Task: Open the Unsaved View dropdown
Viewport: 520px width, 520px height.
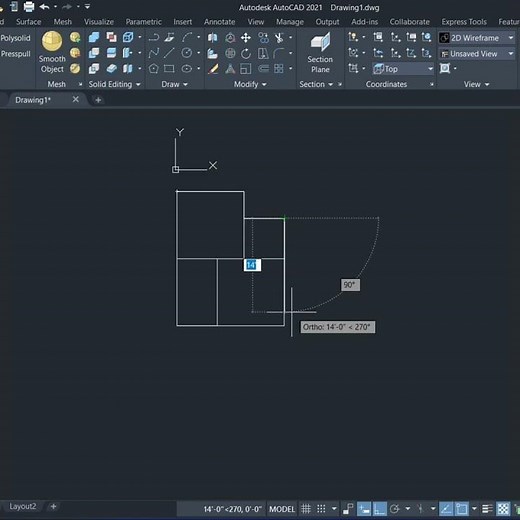Action: (x=477, y=53)
